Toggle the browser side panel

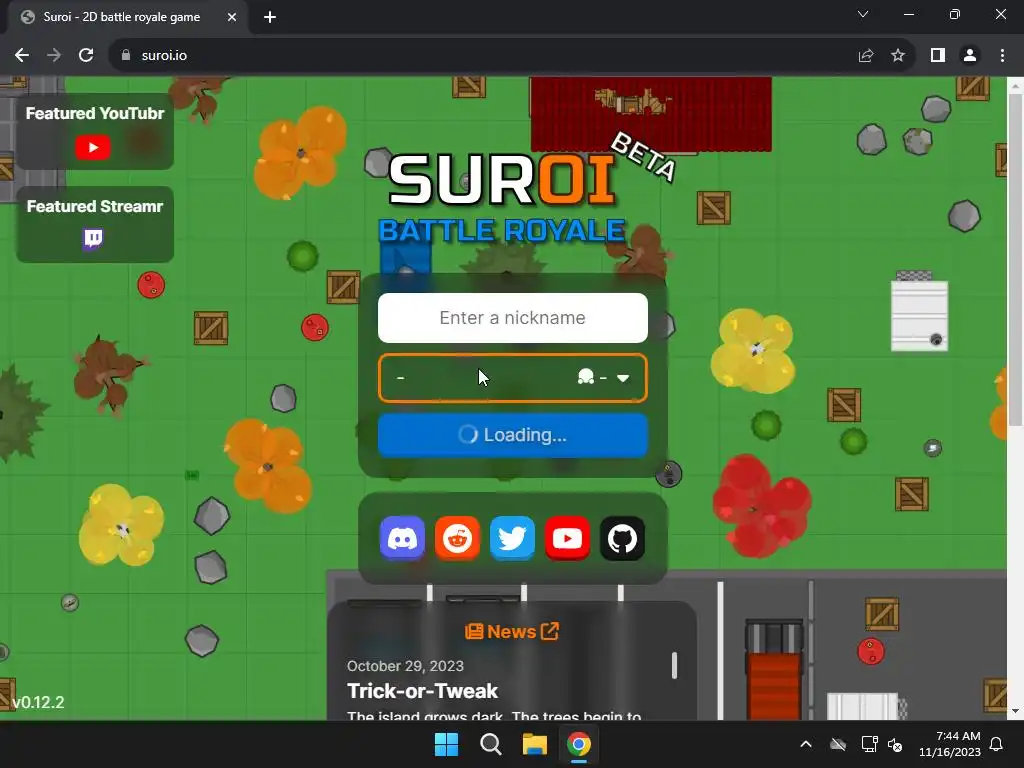pos(938,56)
